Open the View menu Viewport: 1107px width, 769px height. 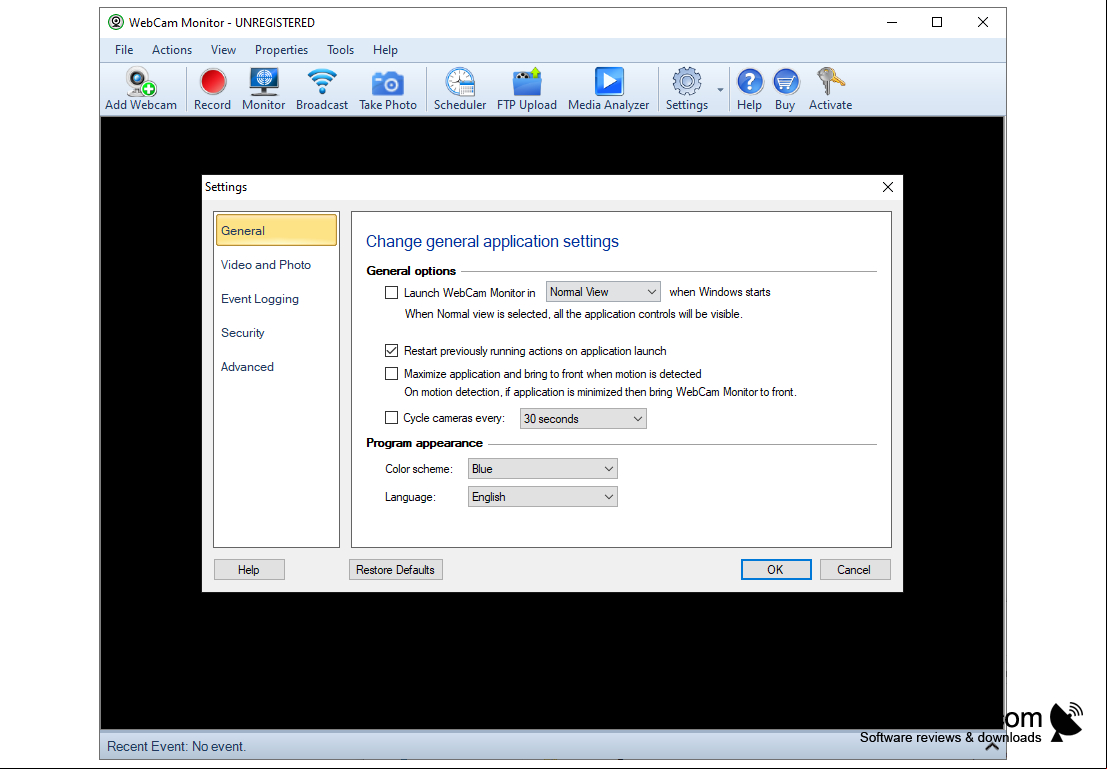223,50
